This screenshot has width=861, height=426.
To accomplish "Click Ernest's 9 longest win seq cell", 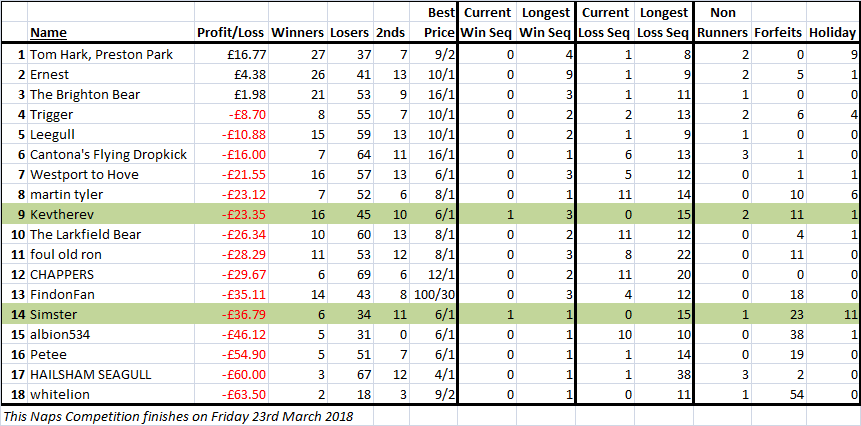I will (544, 75).
